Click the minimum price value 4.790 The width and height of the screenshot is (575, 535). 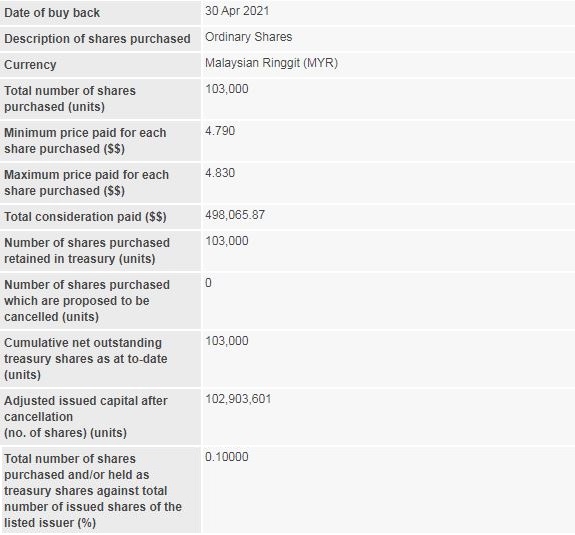click(x=220, y=131)
